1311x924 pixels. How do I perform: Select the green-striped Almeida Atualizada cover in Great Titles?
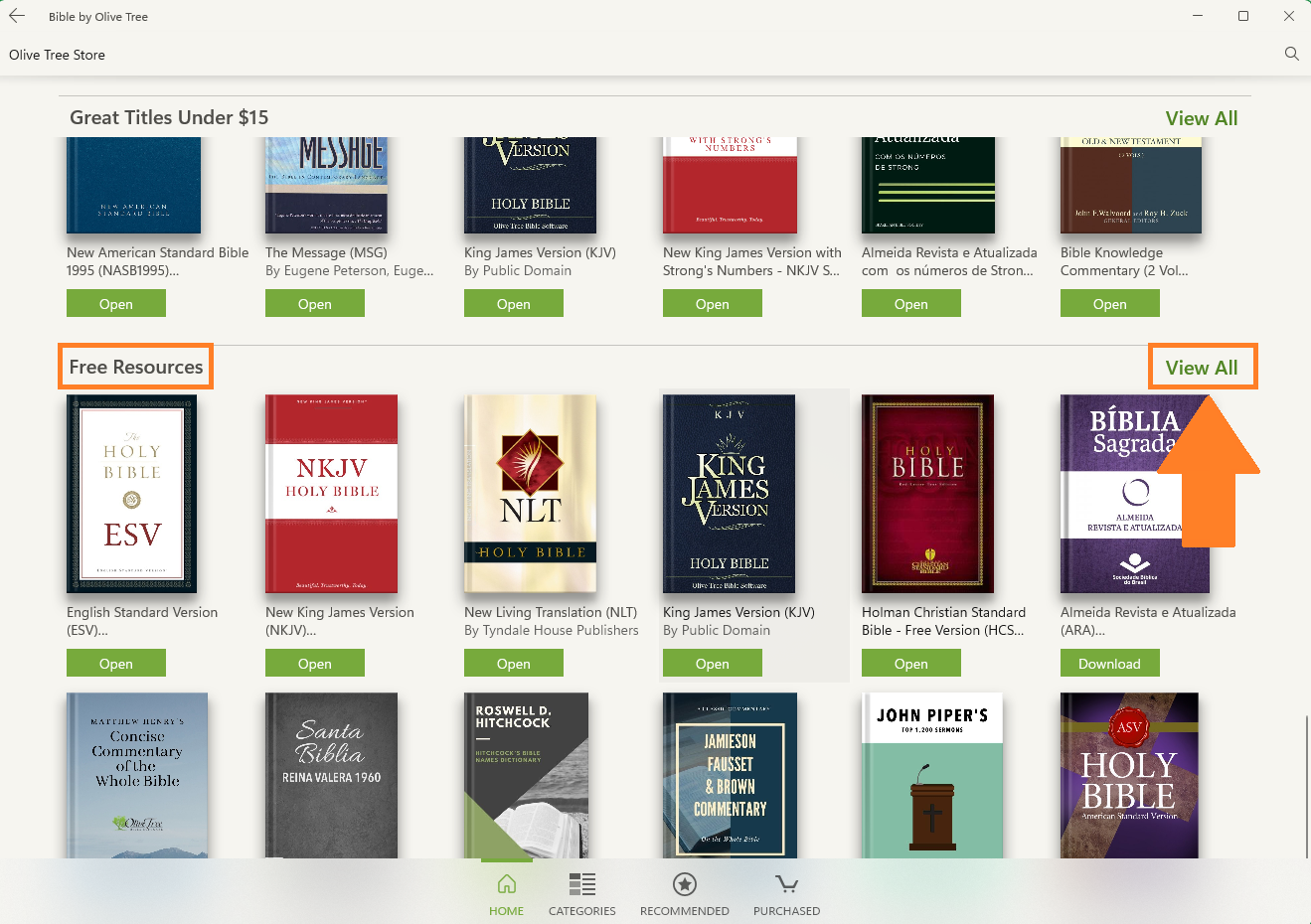pos(928,186)
